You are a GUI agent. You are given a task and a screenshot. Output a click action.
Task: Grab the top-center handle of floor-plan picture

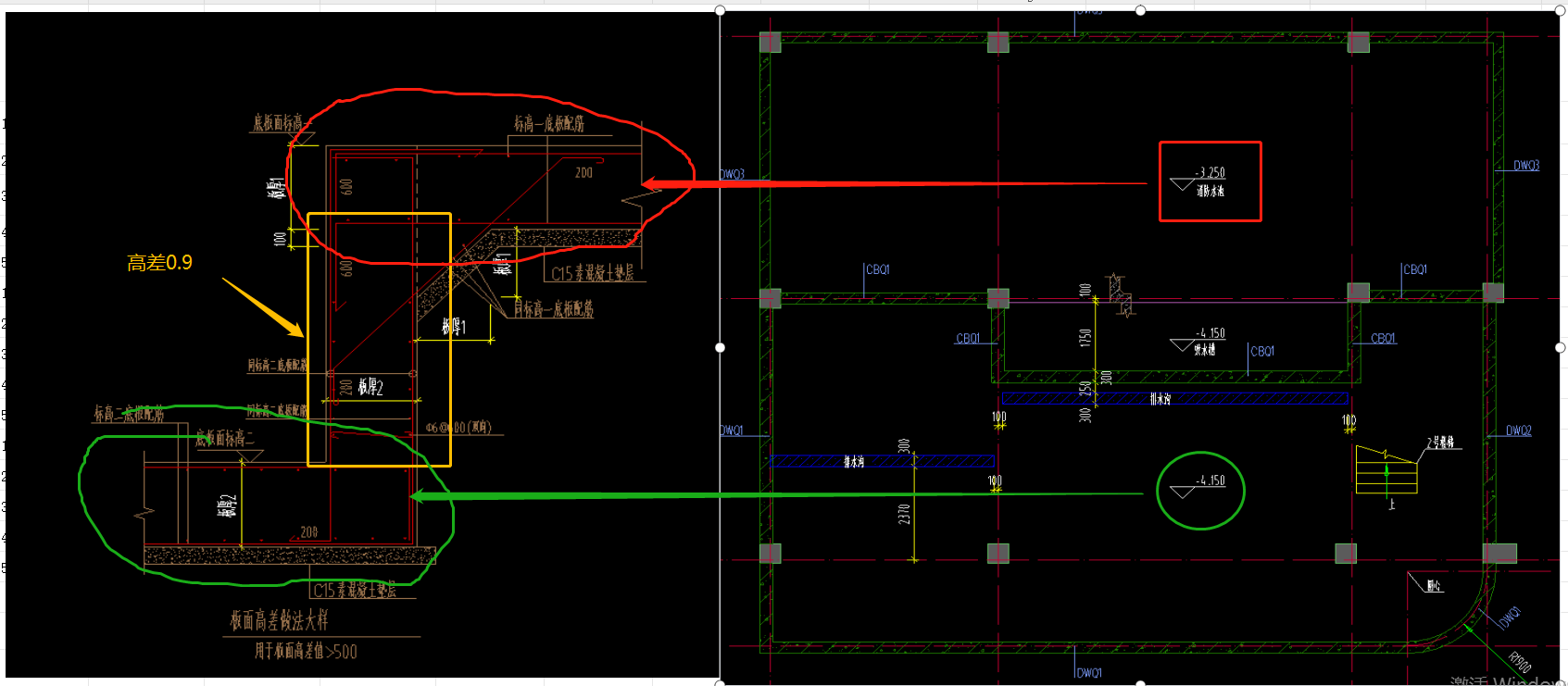point(1140,10)
